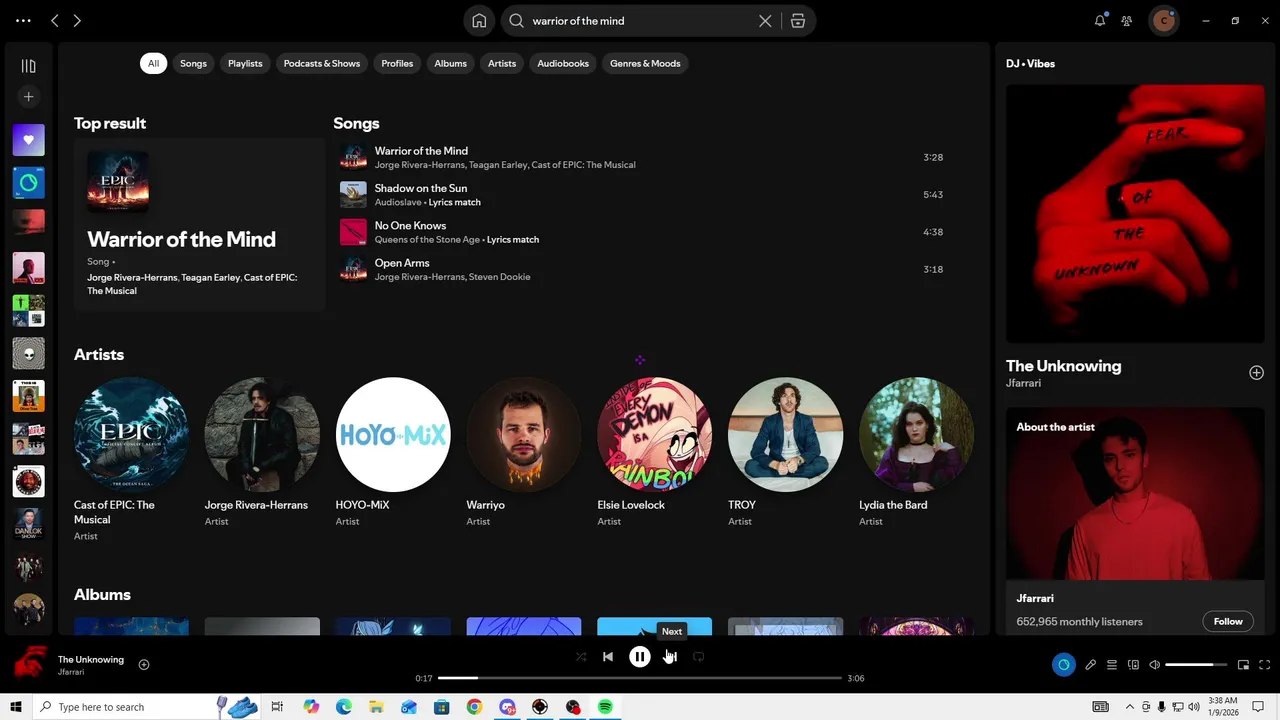
Task: Open Google Chrome from taskbar
Action: click(x=474, y=707)
